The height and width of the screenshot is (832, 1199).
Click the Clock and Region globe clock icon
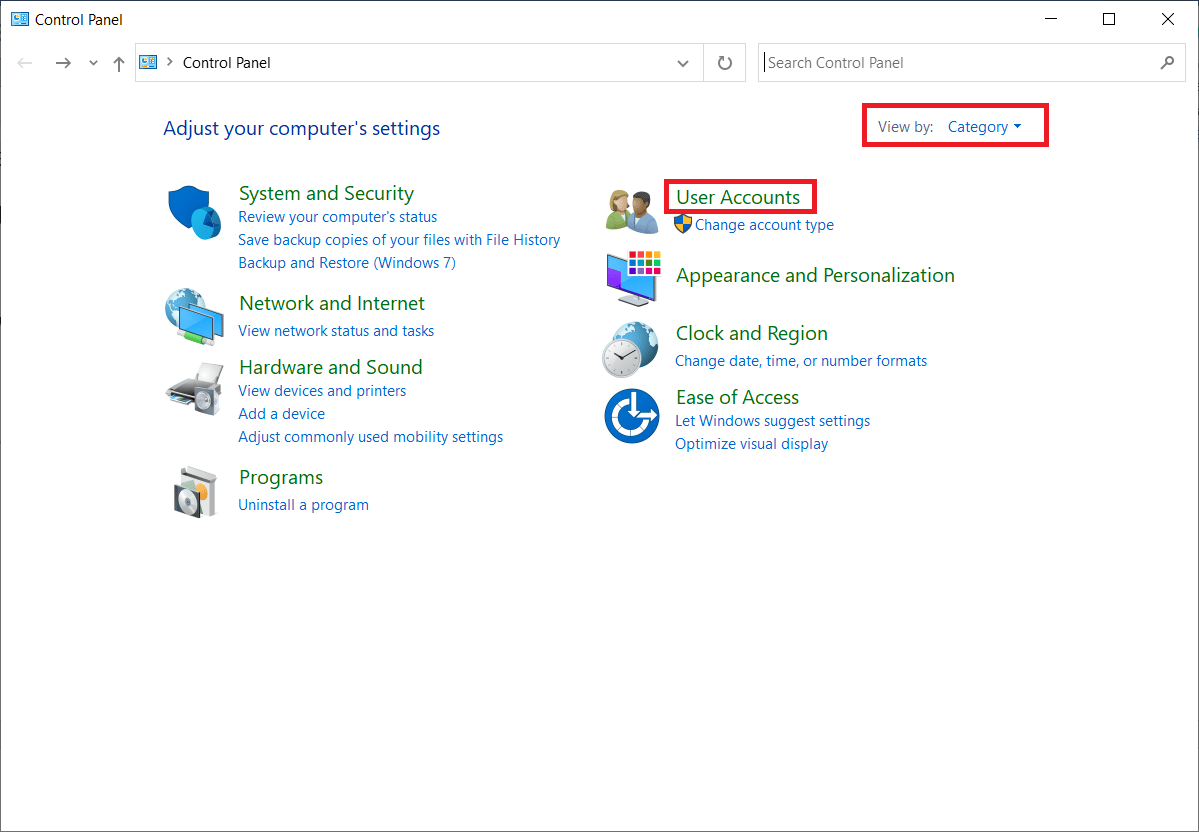(x=630, y=348)
